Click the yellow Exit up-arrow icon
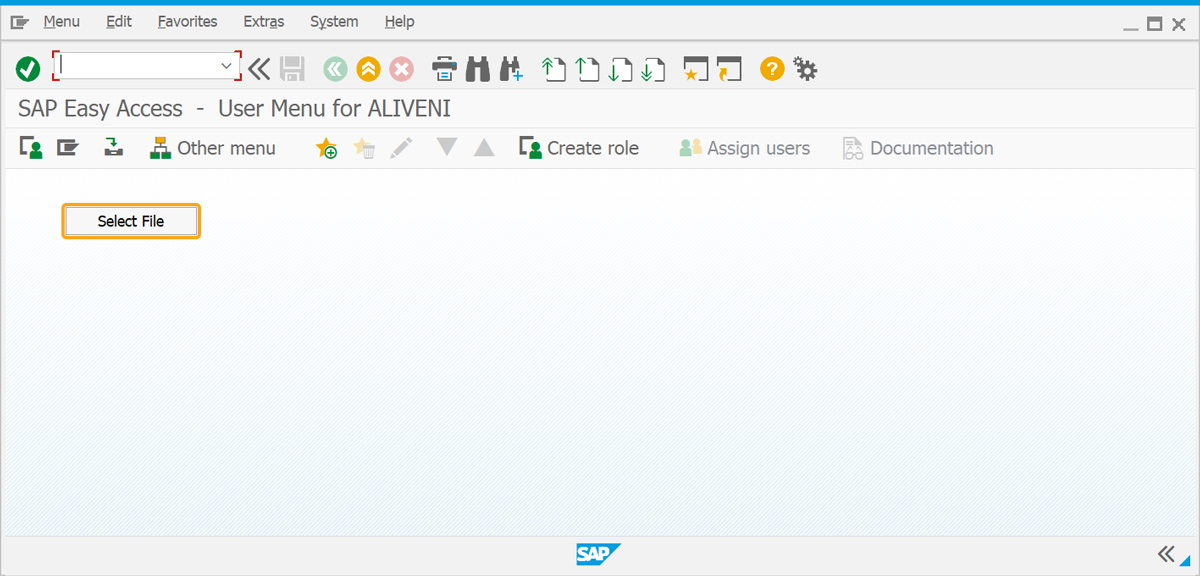1200x576 pixels. pyautogui.click(x=368, y=68)
